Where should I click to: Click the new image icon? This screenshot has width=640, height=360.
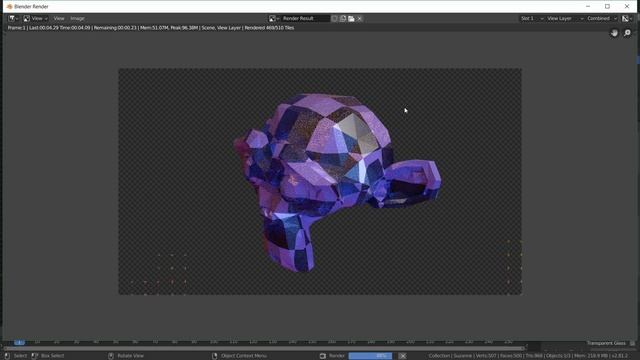pyautogui.click(x=343, y=18)
